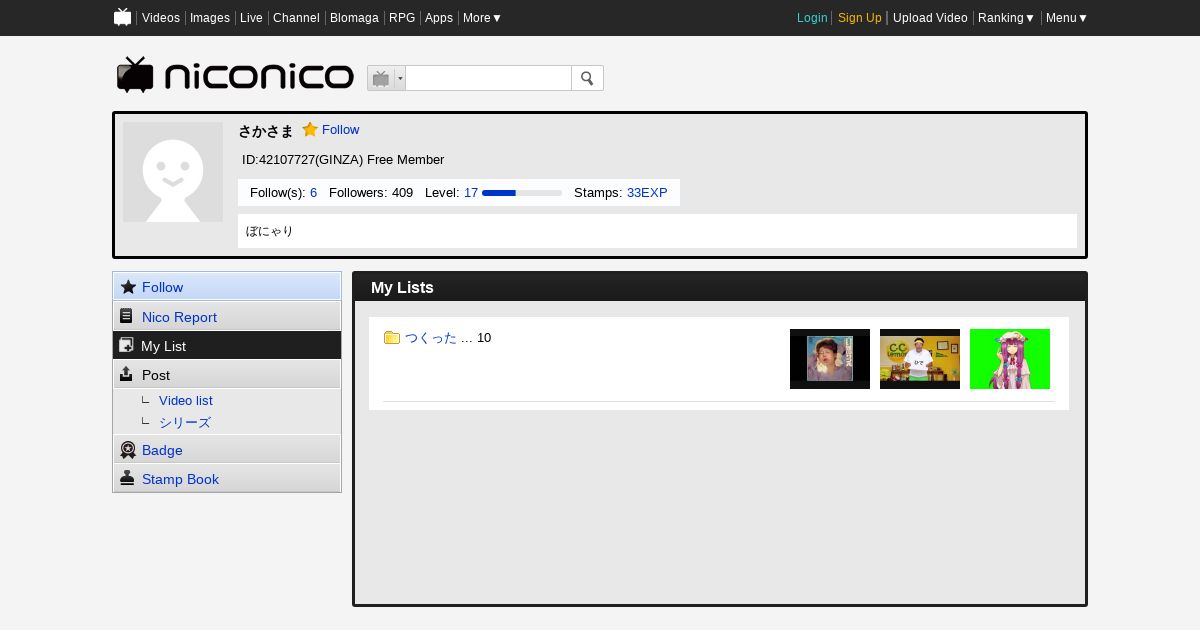
Task: Click Followers: 409 text
Action: (x=371, y=192)
